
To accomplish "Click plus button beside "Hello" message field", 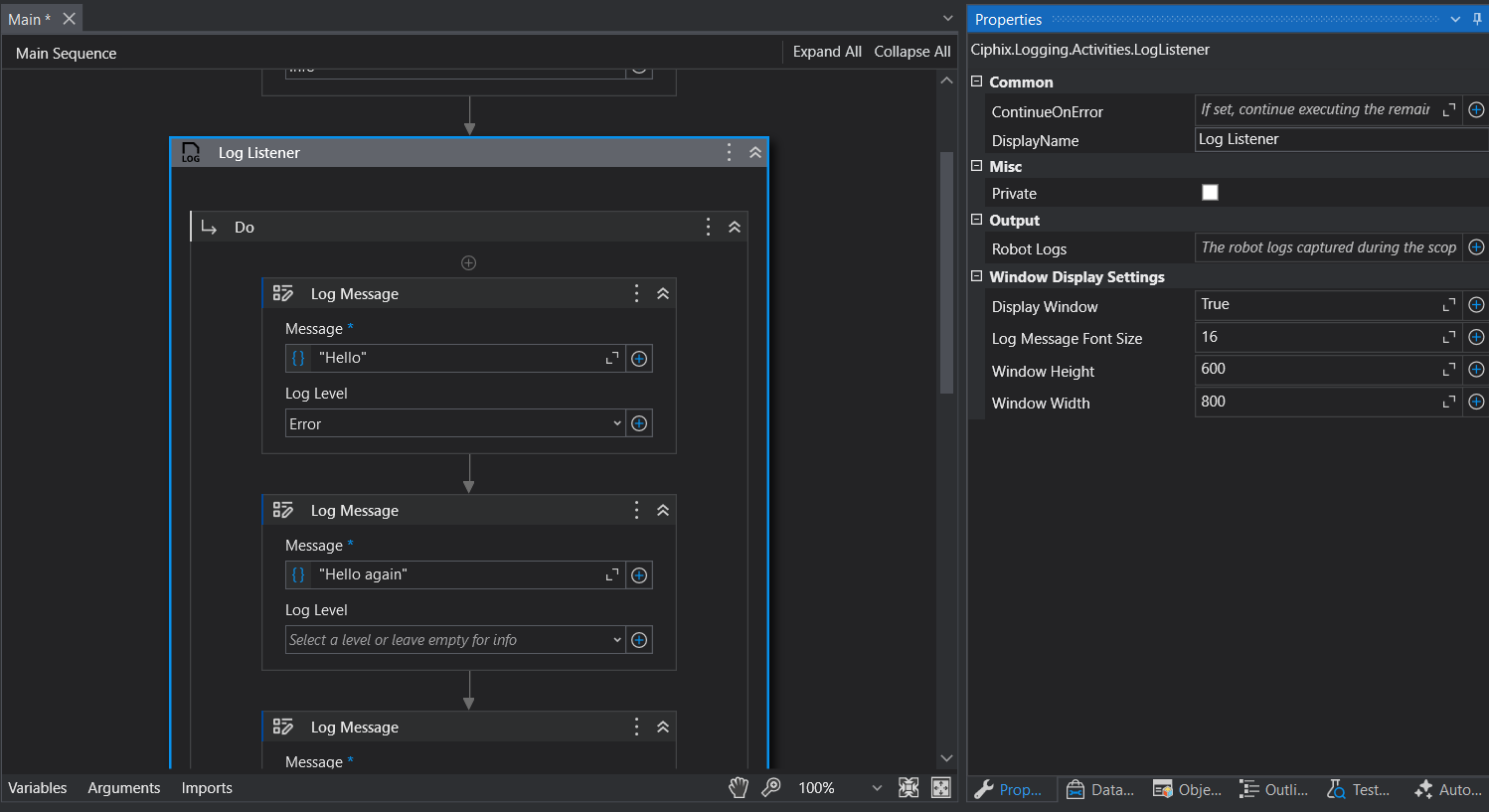I will [x=639, y=358].
